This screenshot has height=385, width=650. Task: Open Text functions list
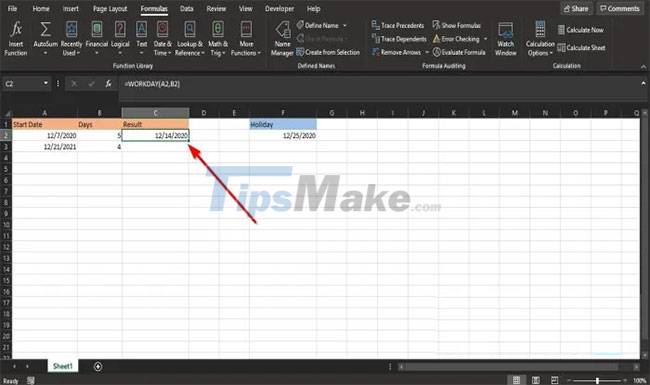coord(142,39)
